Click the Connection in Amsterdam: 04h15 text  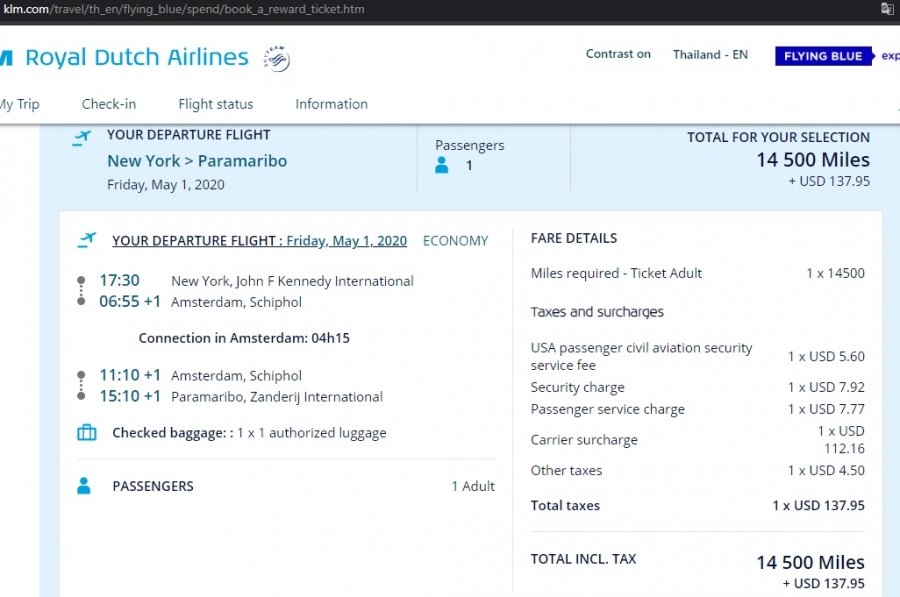click(x=244, y=338)
